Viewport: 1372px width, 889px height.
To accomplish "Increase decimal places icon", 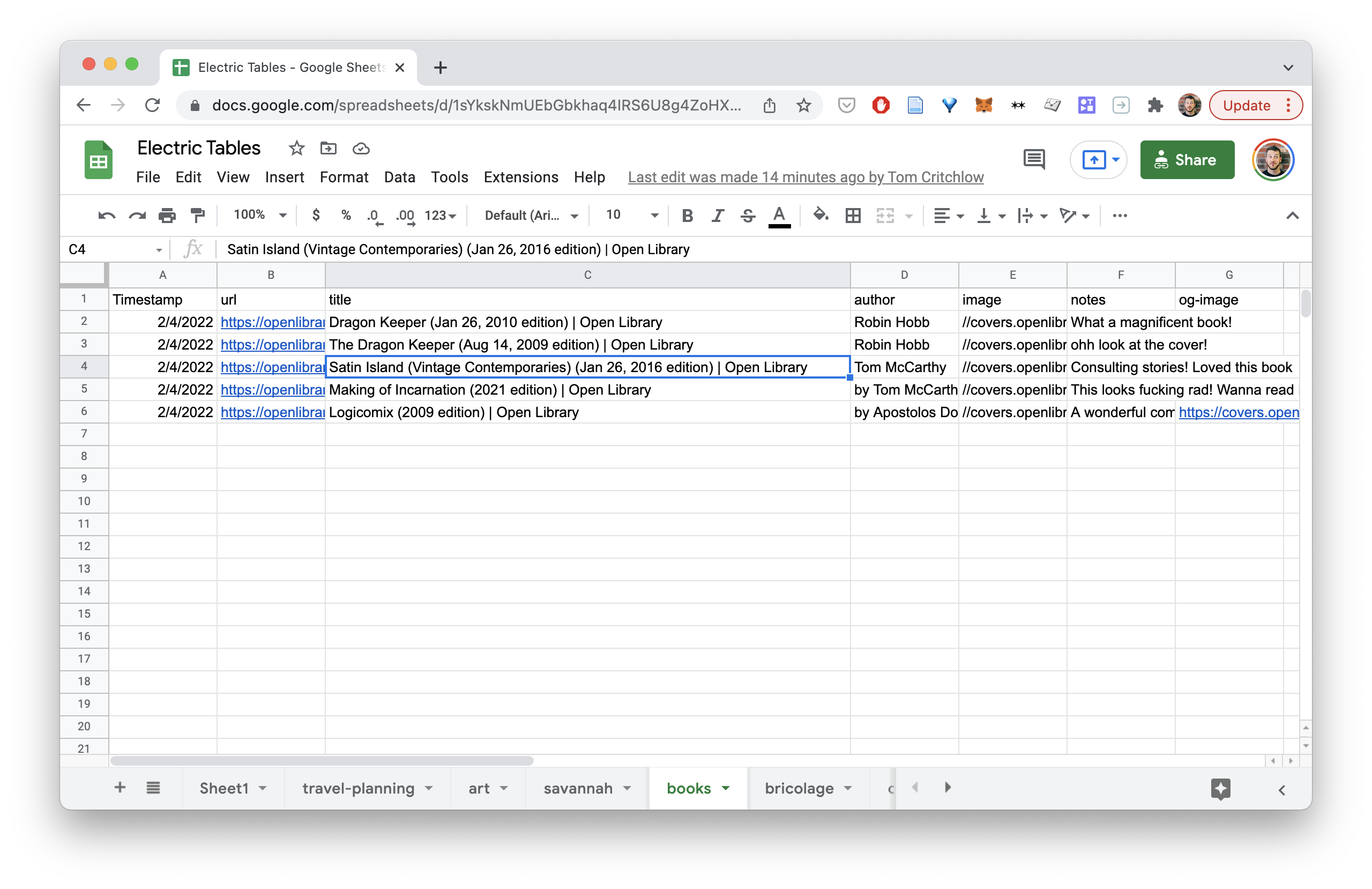I will click(x=405, y=216).
